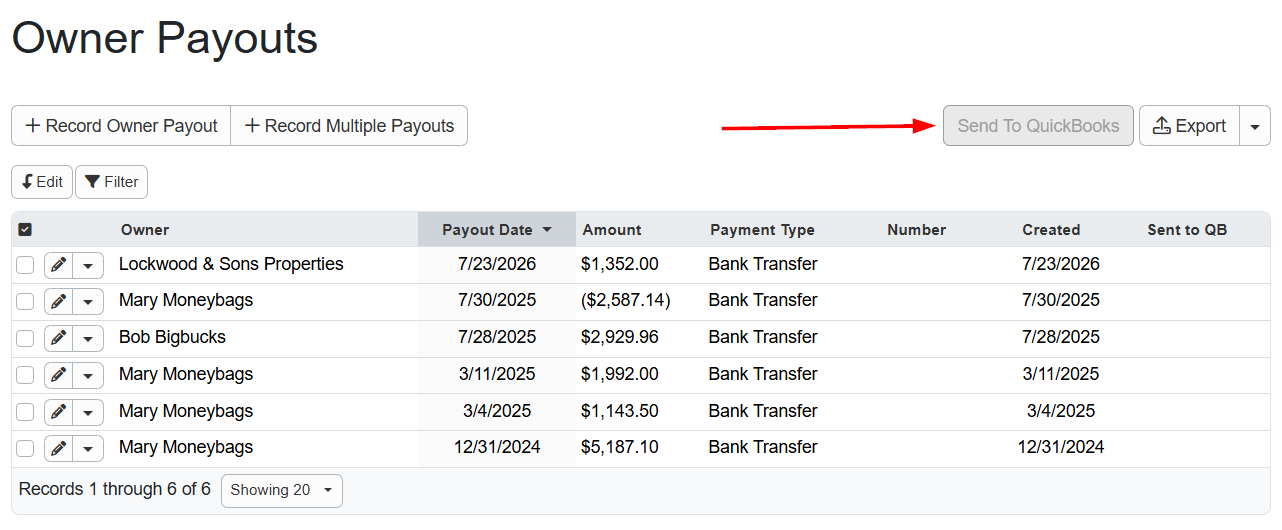Click the Owner Payouts page heading
This screenshot has height=530, width=1282.
tap(165, 39)
